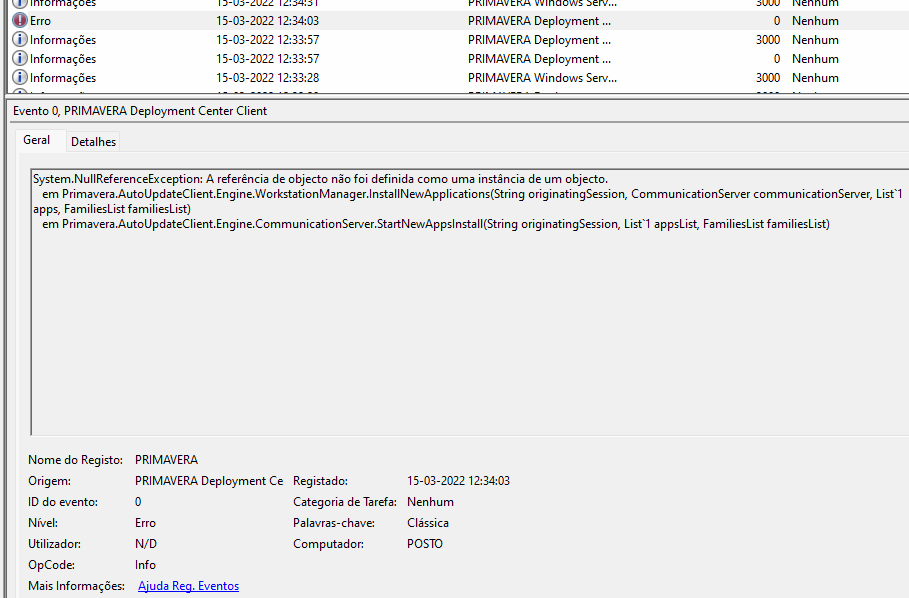Image resolution: width=909 pixels, height=598 pixels.
Task: Switch to the Geral tab
Action: pyautogui.click(x=37, y=141)
